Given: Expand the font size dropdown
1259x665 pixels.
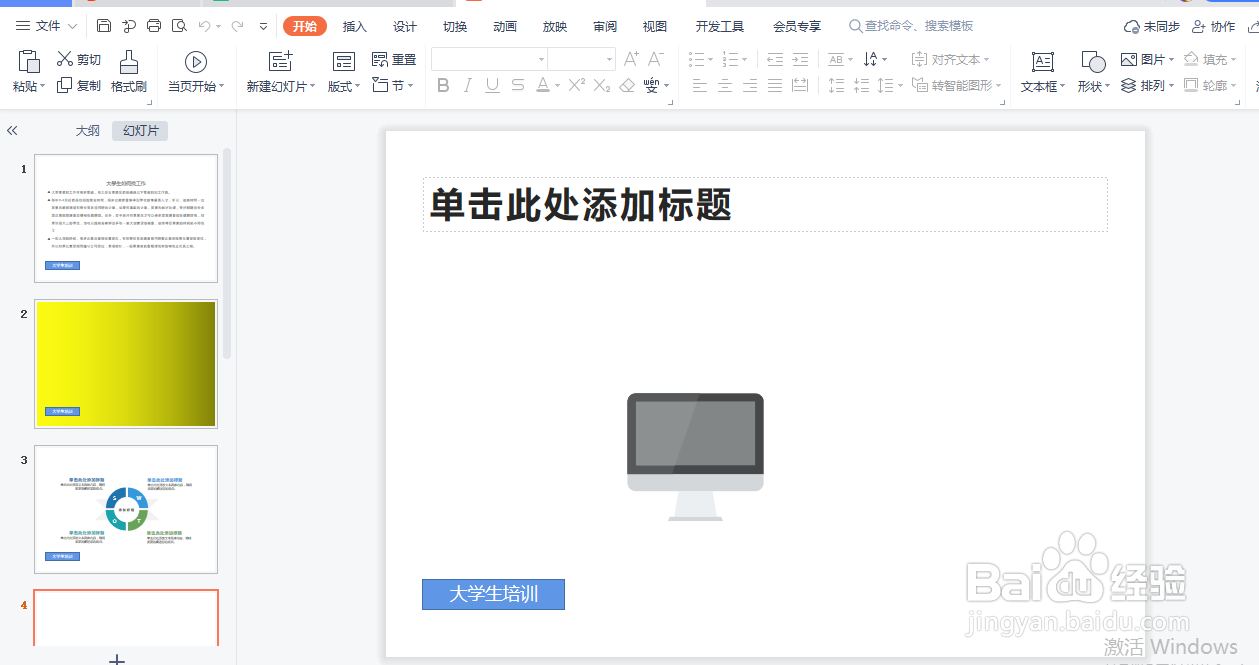Looking at the screenshot, I should (x=609, y=58).
